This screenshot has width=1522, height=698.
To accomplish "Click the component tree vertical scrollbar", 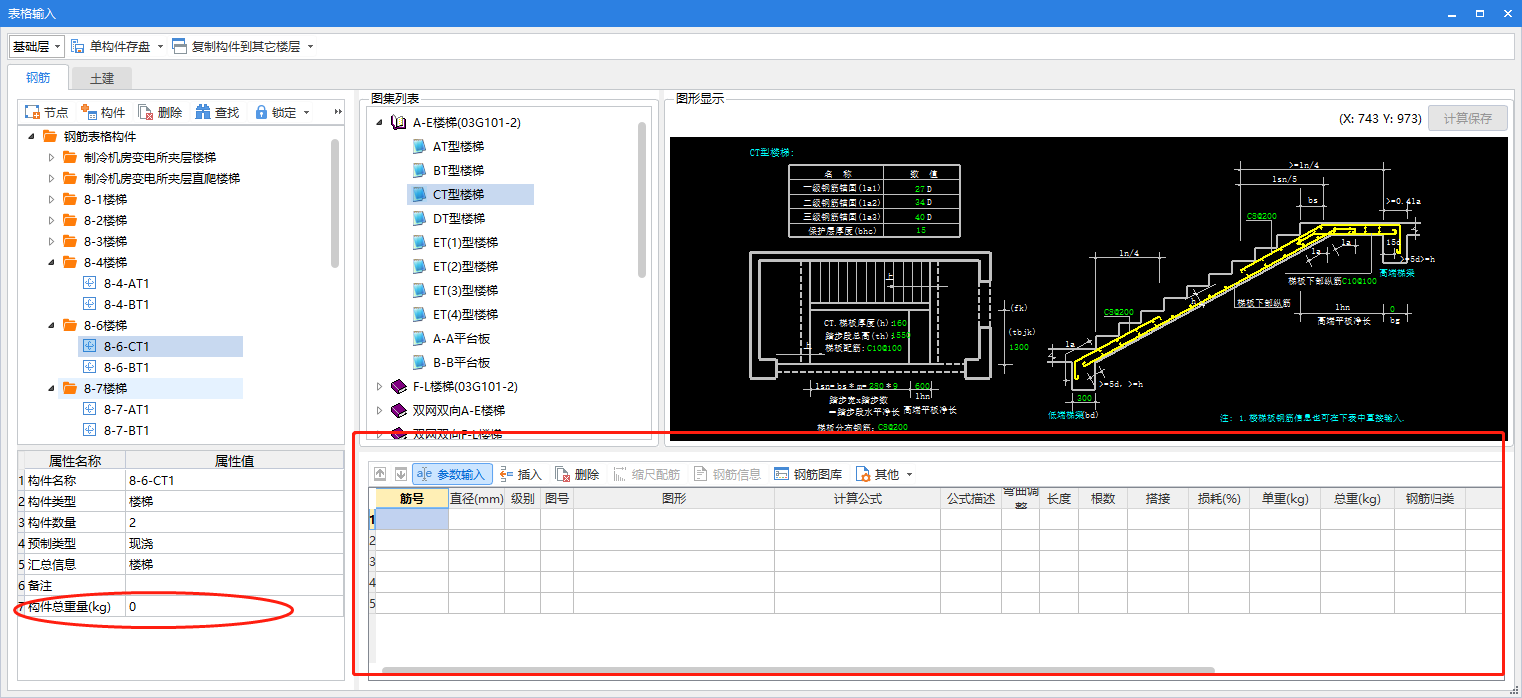I will coord(335,203).
